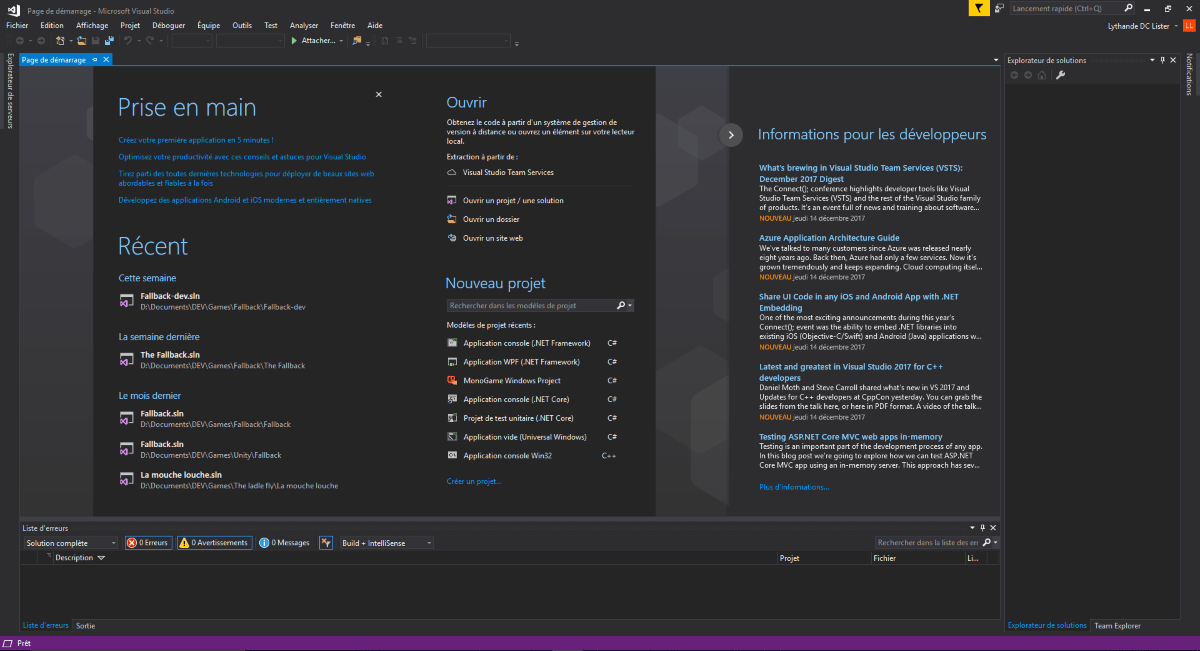Click the home icon in Explorateur de solutions

(x=1041, y=75)
